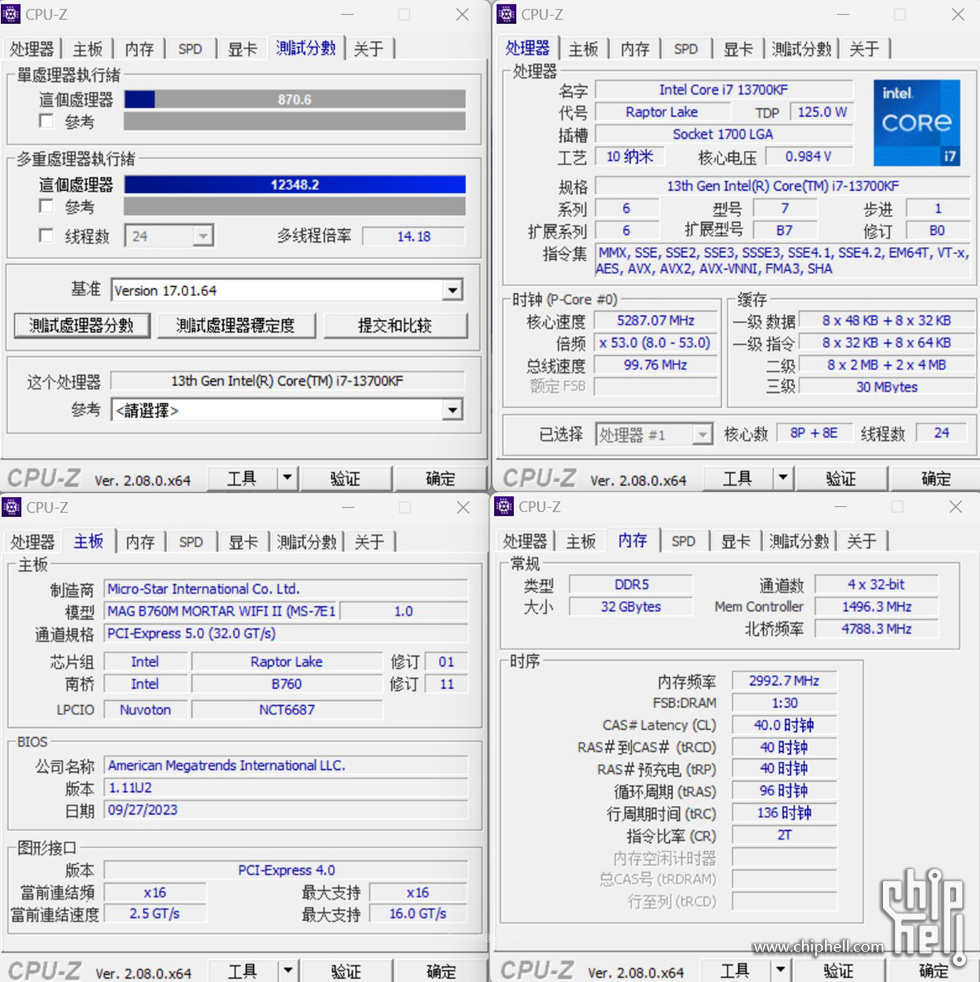980x982 pixels.
Task: Click the Raptor Lake codename in the processor window
Action: (662, 112)
